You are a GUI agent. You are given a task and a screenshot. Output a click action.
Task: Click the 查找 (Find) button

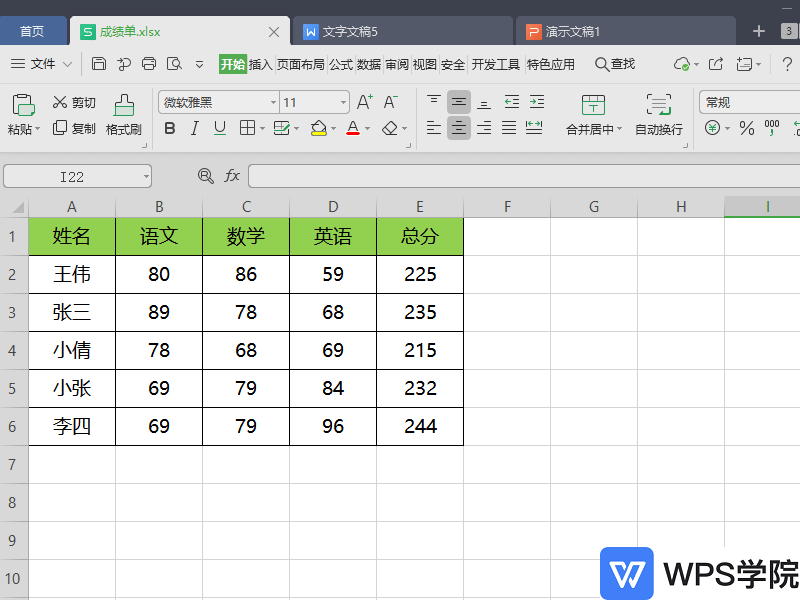pyautogui.click(x=615, y=64)
